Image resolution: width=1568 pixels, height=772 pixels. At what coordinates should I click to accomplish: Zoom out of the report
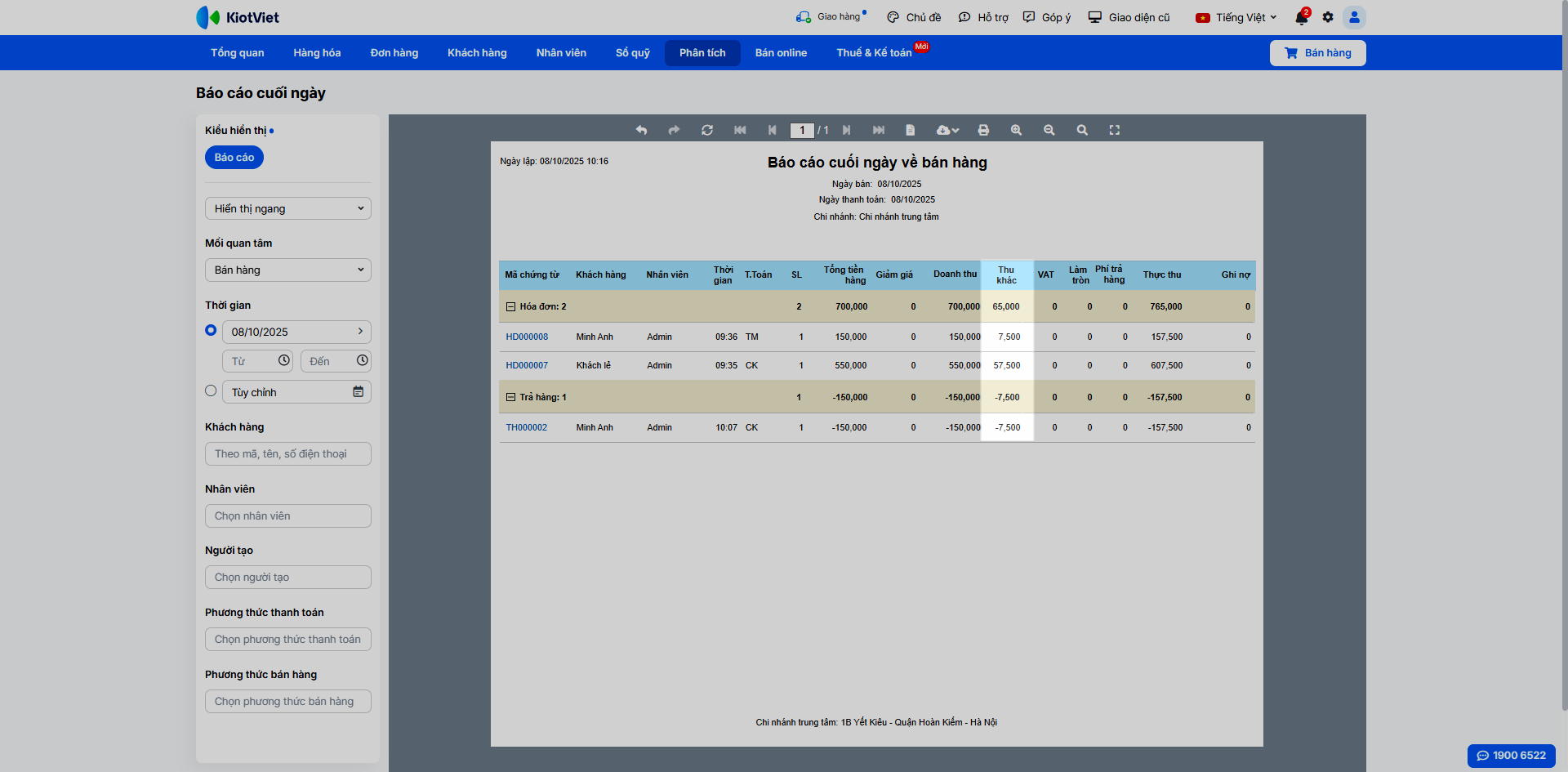coord(1049,130)
